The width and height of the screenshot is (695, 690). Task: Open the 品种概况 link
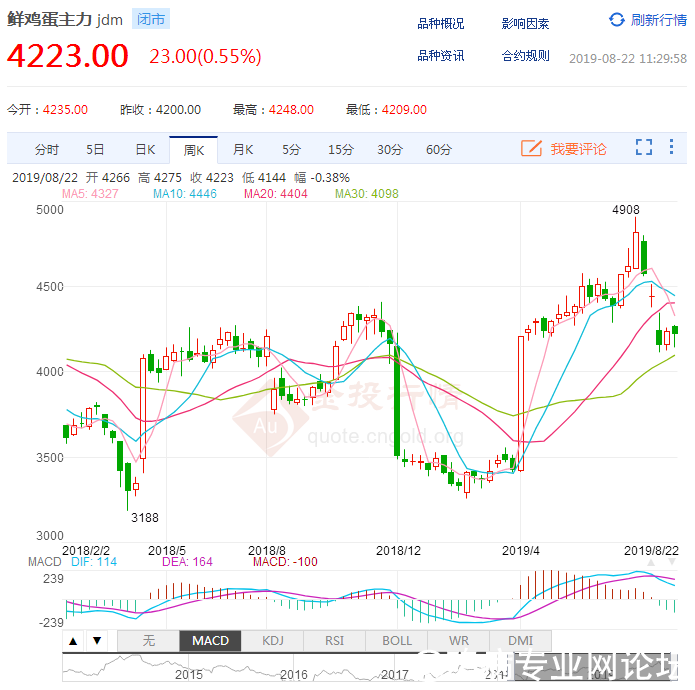tap(441, 23)
